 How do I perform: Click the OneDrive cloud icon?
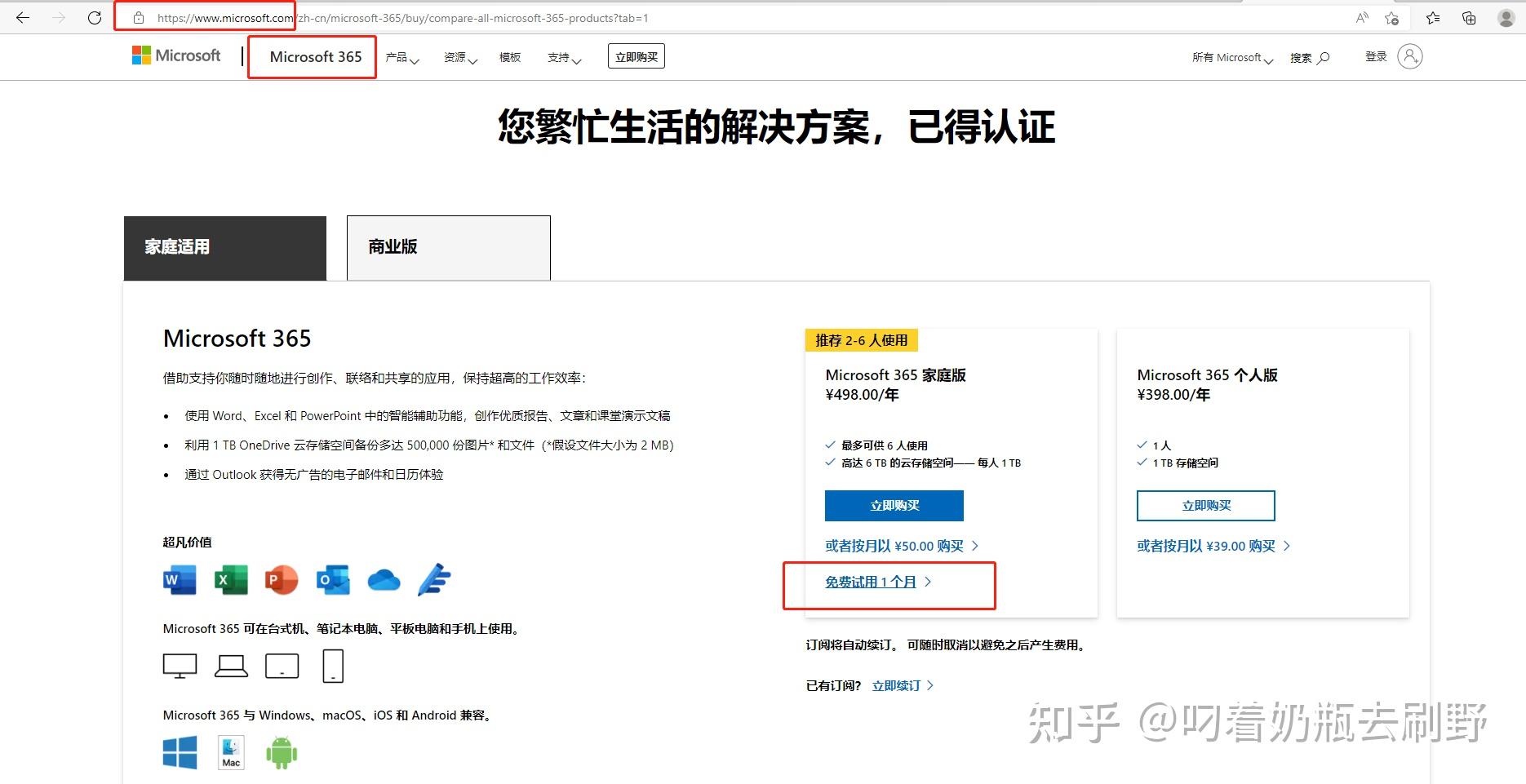point(384,580)
